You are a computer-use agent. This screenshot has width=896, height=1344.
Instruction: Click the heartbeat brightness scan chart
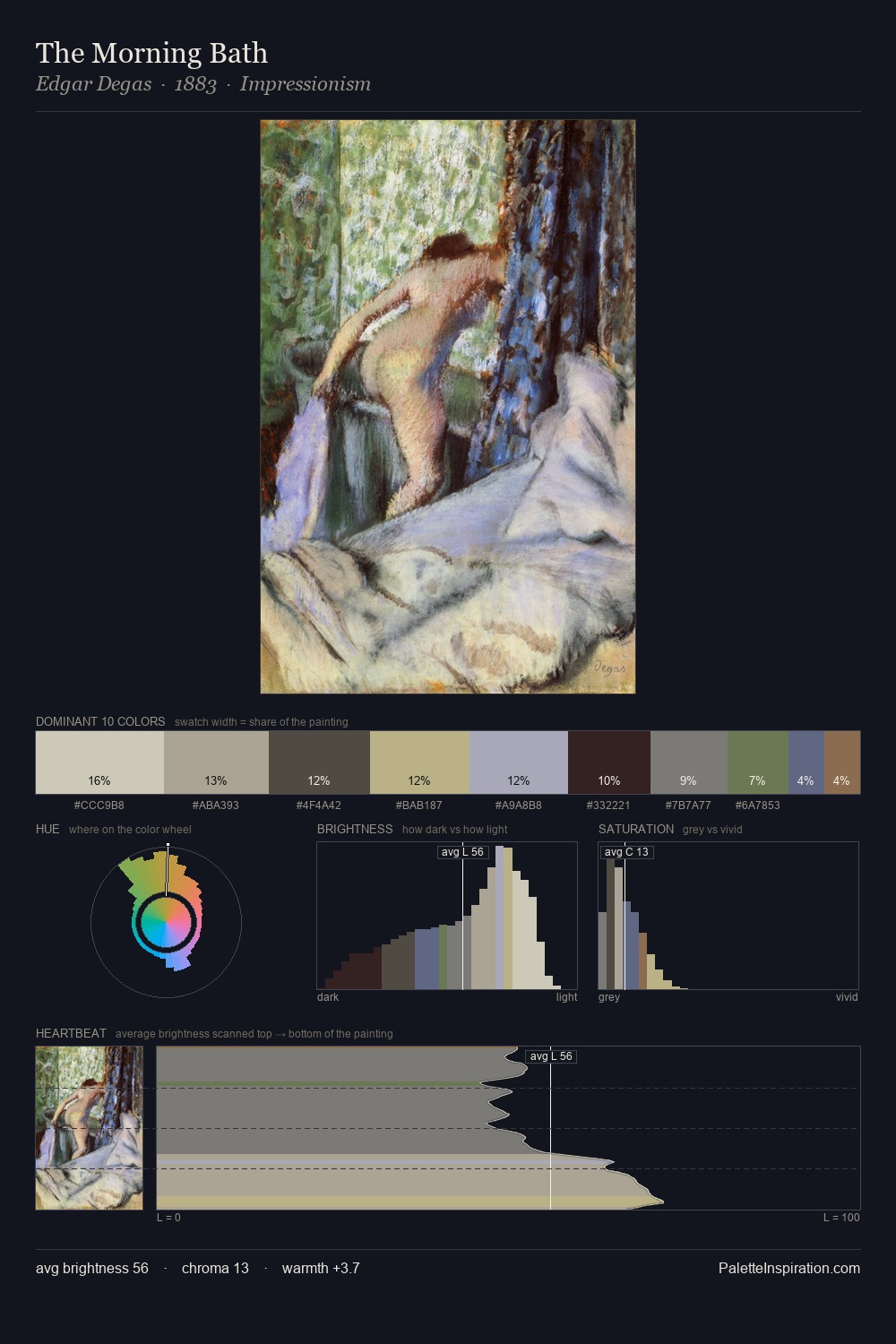click(509, 1128)
